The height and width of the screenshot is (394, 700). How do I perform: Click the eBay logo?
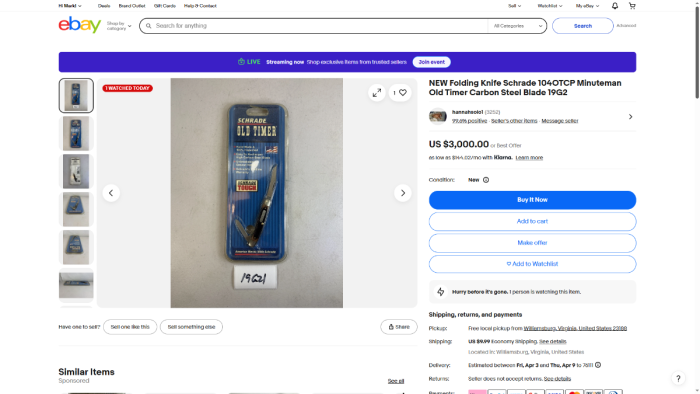pos(79,25)
